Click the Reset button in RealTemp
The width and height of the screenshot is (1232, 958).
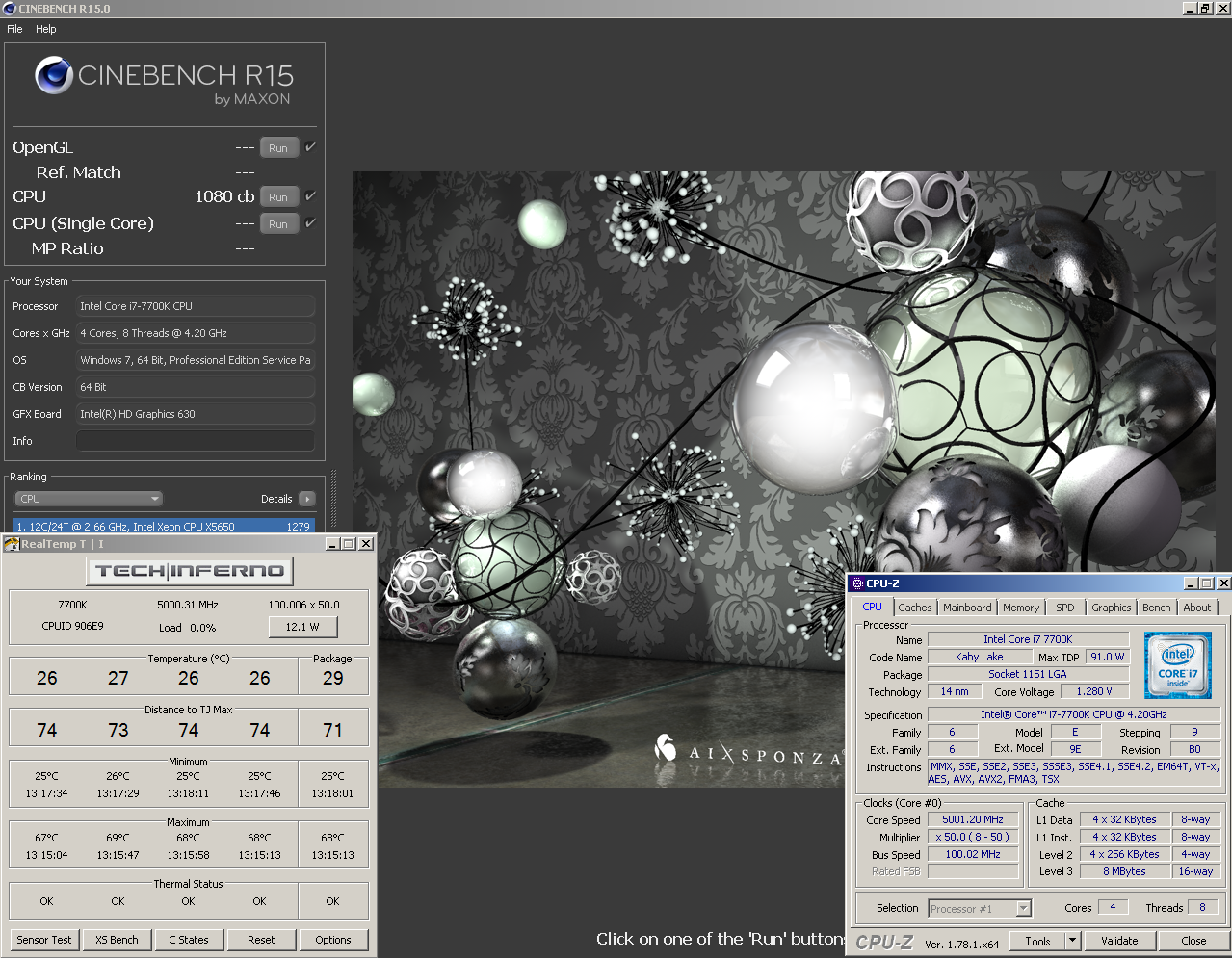tap(261, 940)
